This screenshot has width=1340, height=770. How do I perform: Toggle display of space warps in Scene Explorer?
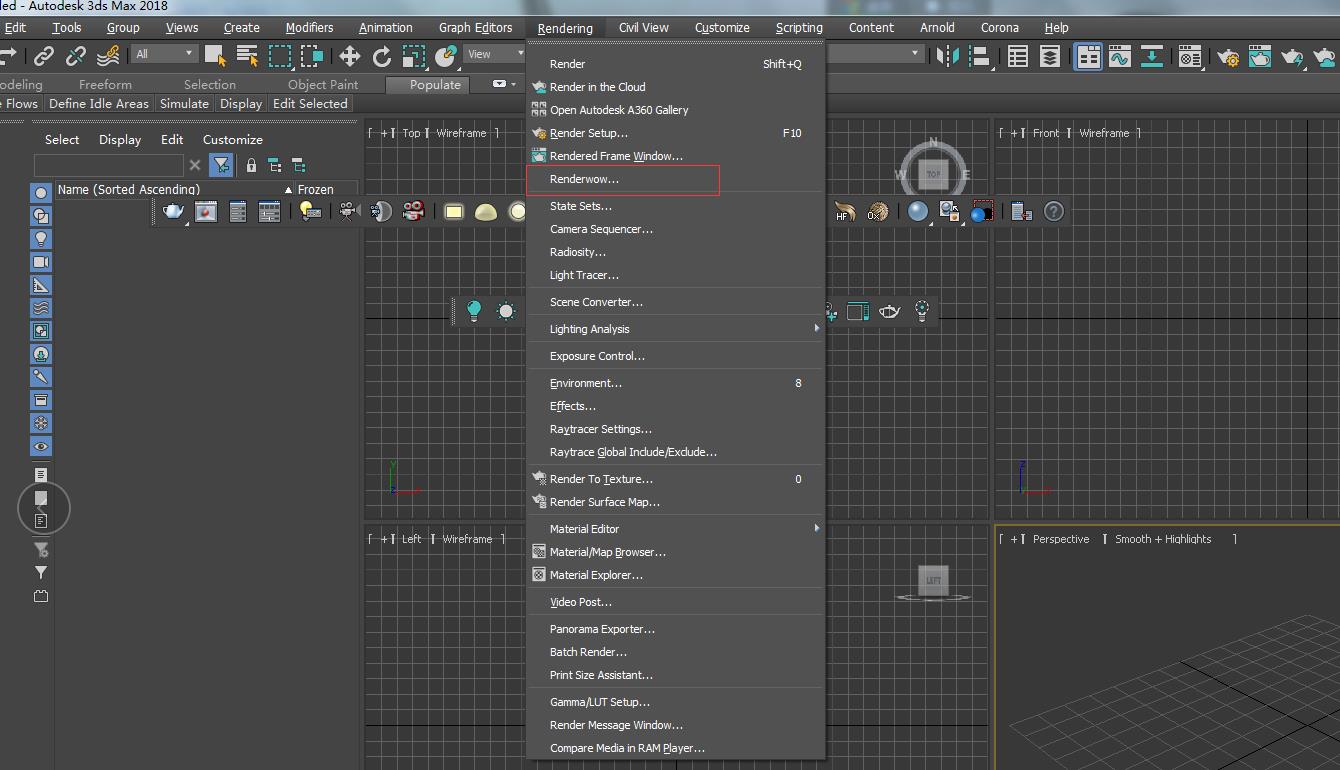tap(40, 308)
